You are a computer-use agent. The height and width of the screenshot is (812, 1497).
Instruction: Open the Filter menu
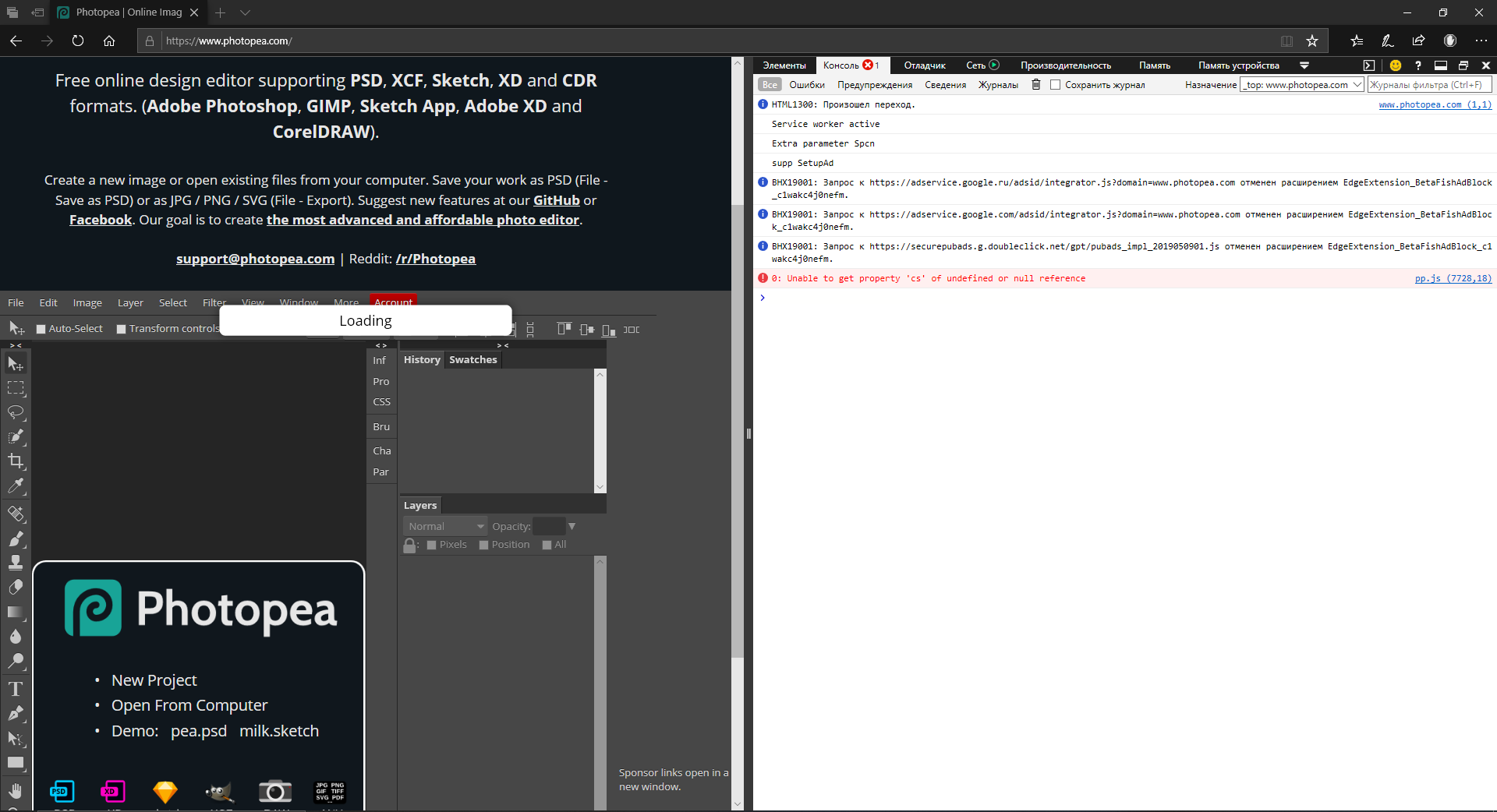click(x=213, y=302)
